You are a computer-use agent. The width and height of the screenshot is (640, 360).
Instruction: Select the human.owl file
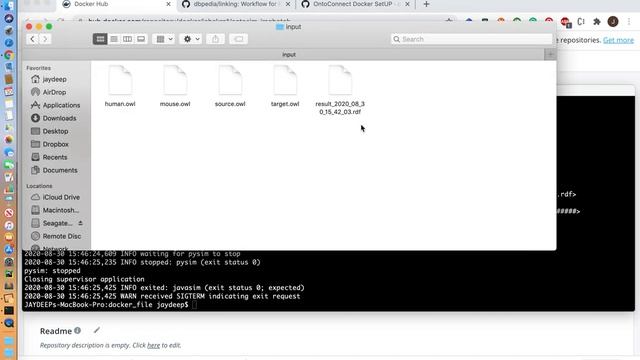(x=120, y=87)
